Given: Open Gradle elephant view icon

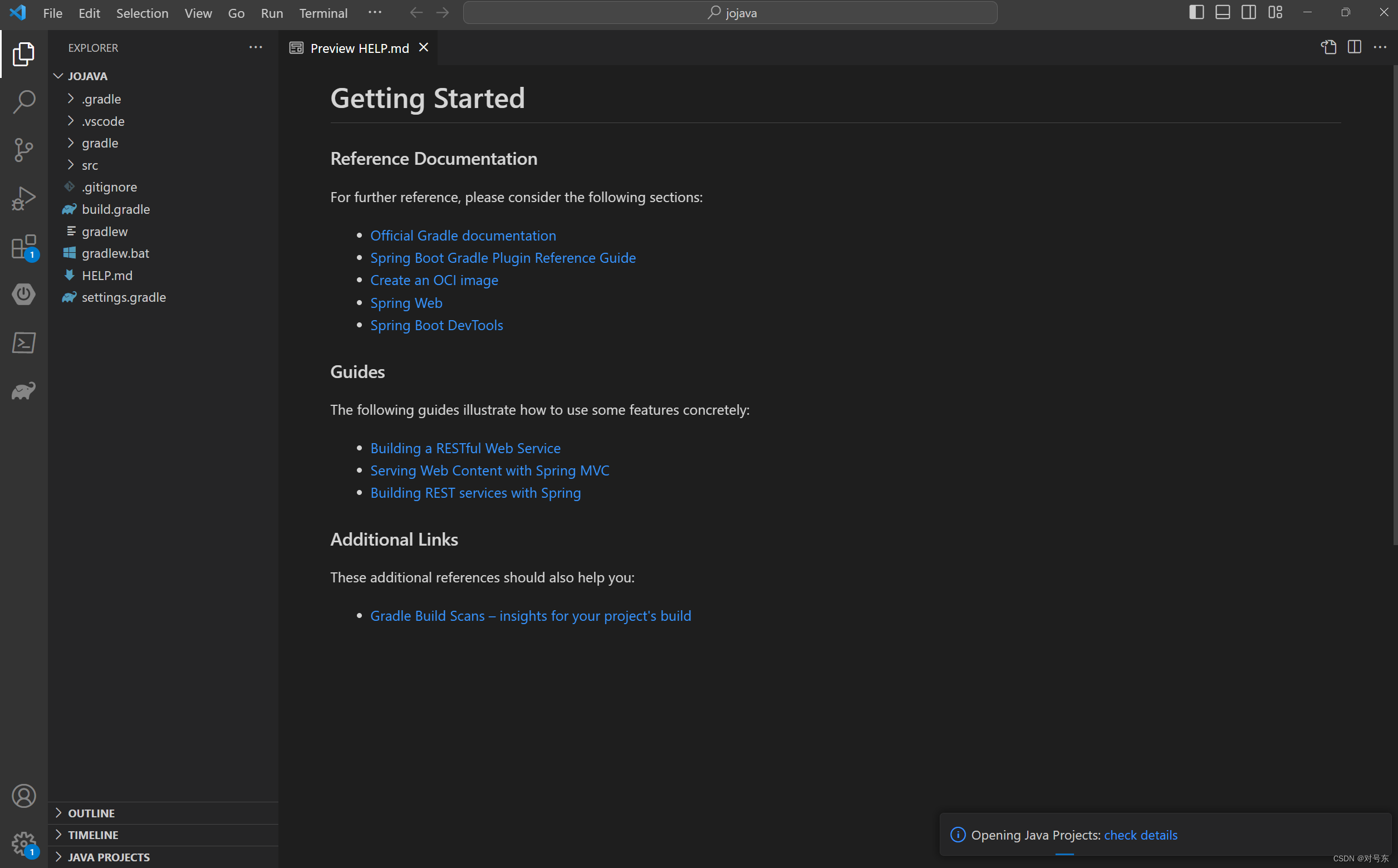Looking at the screenshot, I should tap(23, 391).
